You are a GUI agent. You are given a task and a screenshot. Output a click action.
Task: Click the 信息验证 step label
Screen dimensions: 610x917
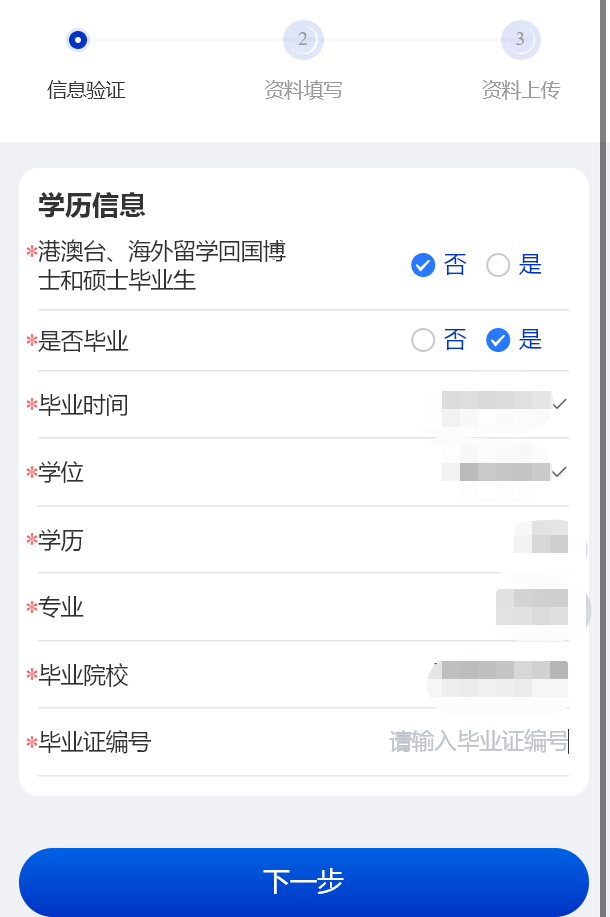[86, 90]
